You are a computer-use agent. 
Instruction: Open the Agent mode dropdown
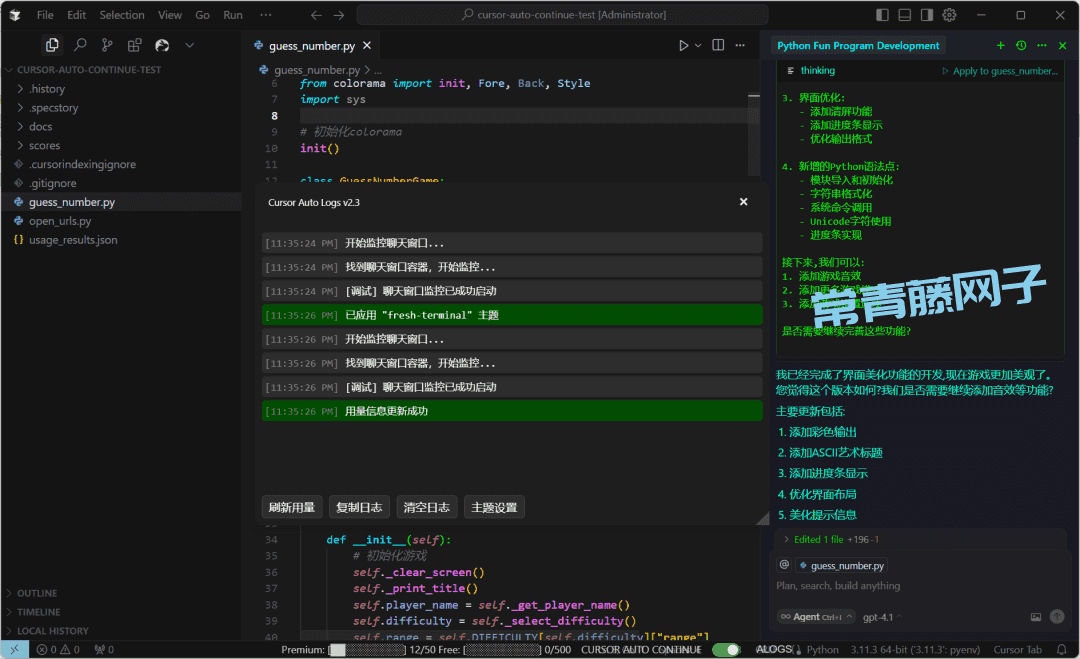coord(811,617)
